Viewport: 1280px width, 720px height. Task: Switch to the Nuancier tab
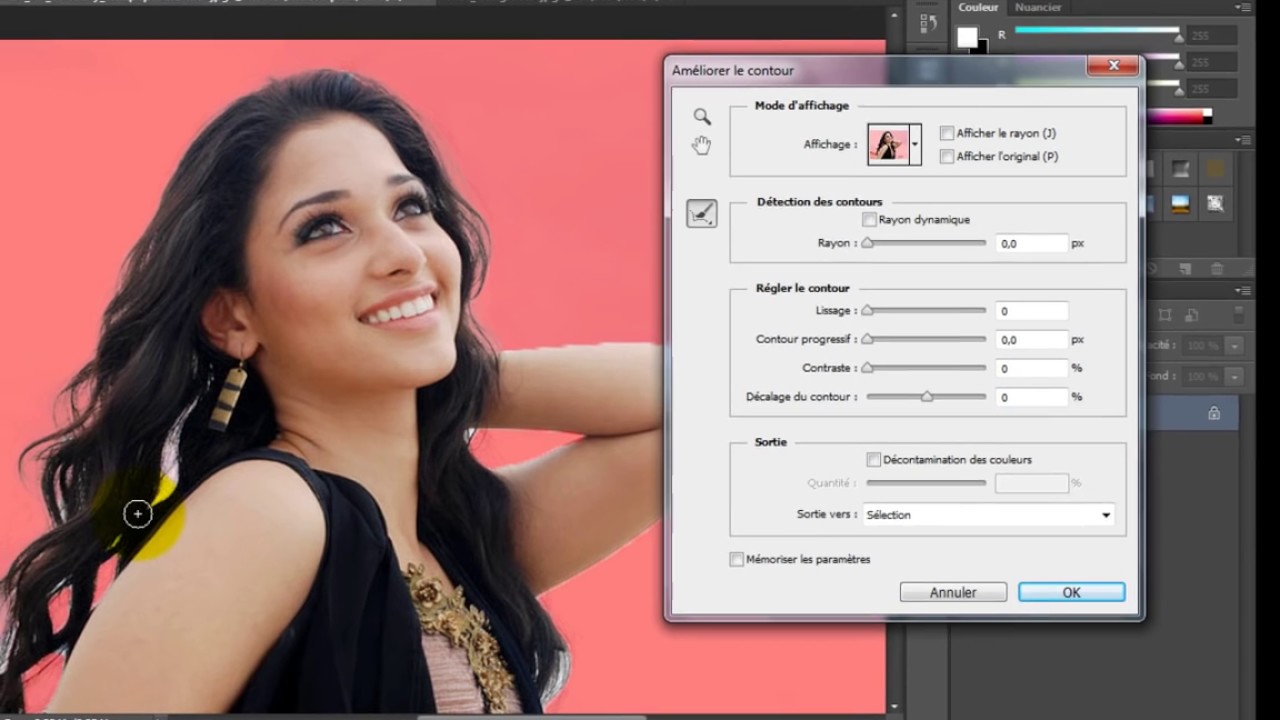(1038, 8)
